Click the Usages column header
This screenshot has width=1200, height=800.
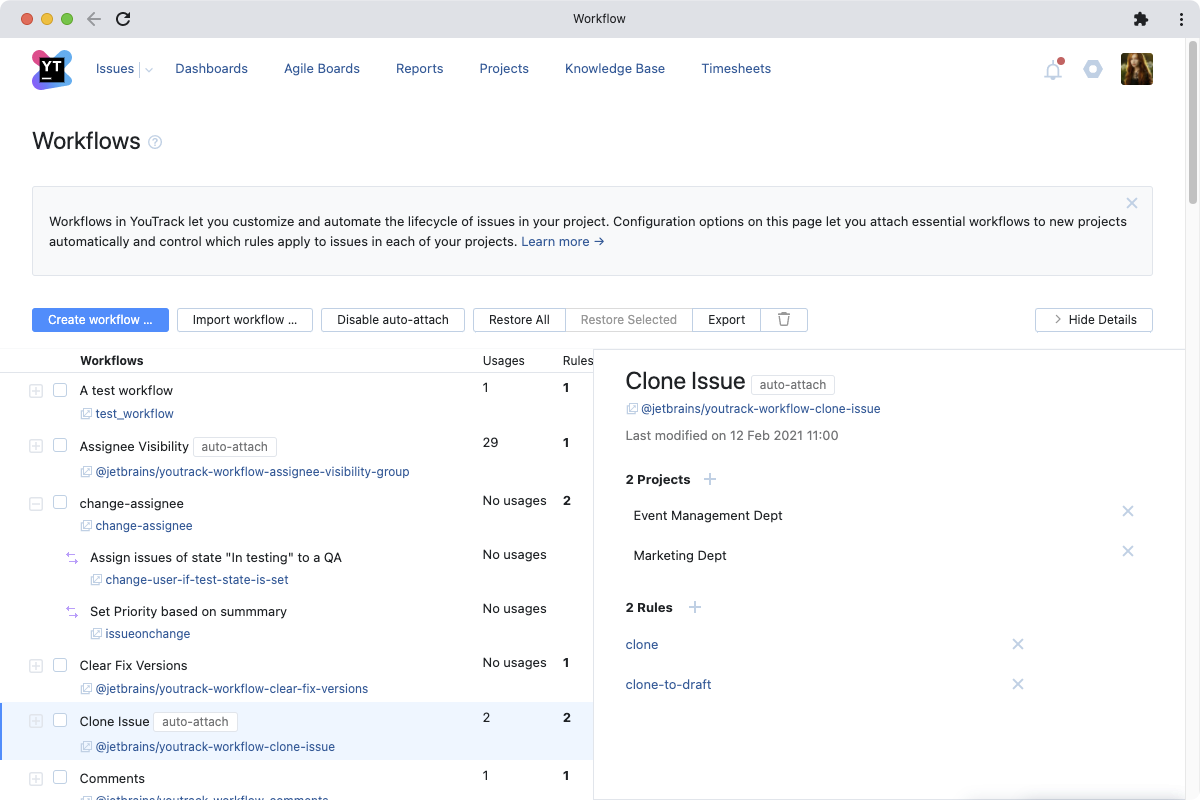(503, 361)
